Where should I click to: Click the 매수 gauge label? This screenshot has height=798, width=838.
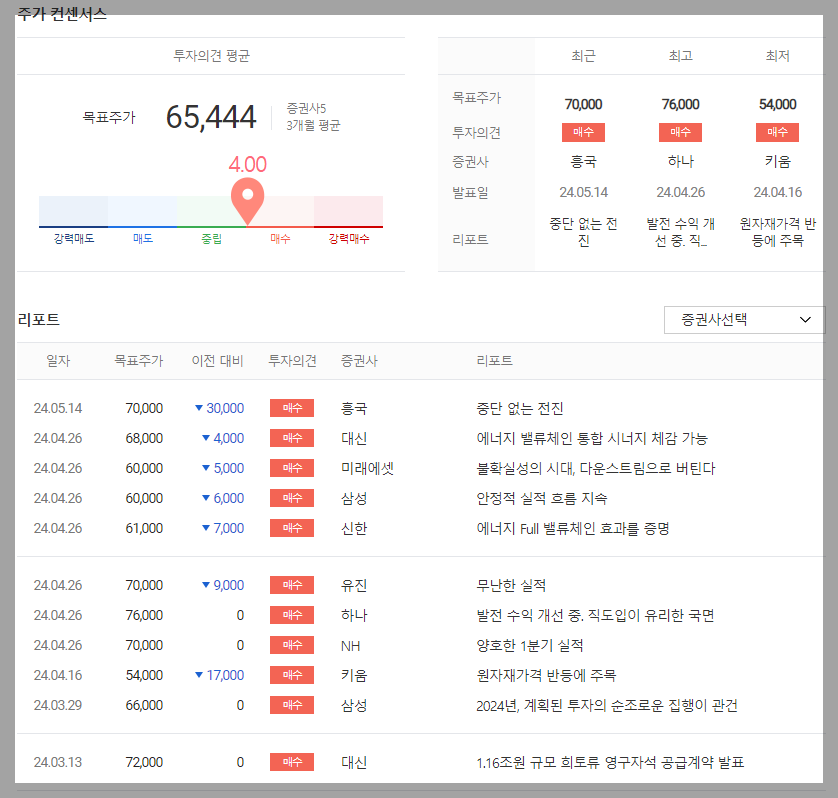[x=280, y=238]
